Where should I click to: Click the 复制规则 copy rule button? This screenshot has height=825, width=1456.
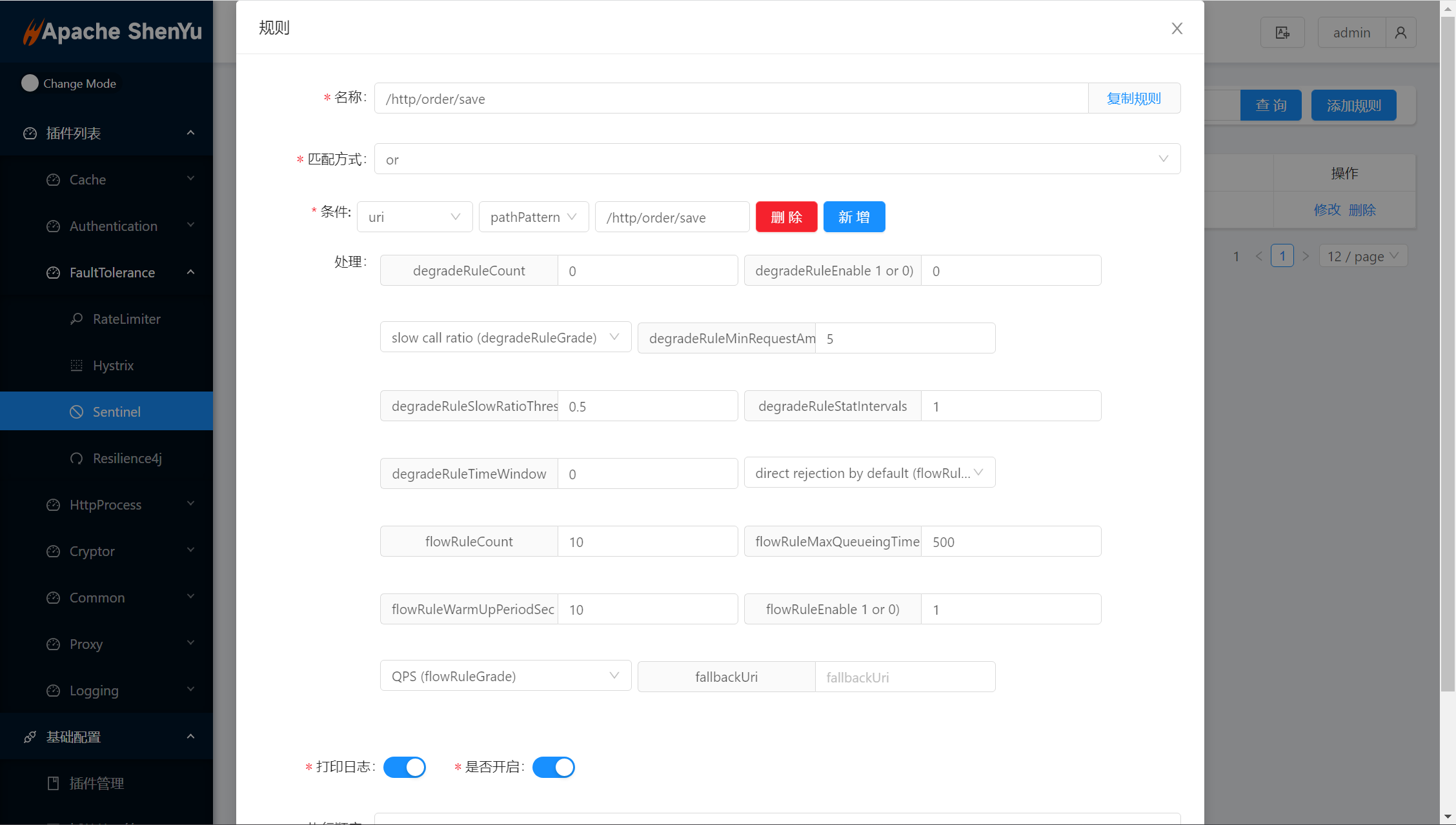(x=1134, y=98)
